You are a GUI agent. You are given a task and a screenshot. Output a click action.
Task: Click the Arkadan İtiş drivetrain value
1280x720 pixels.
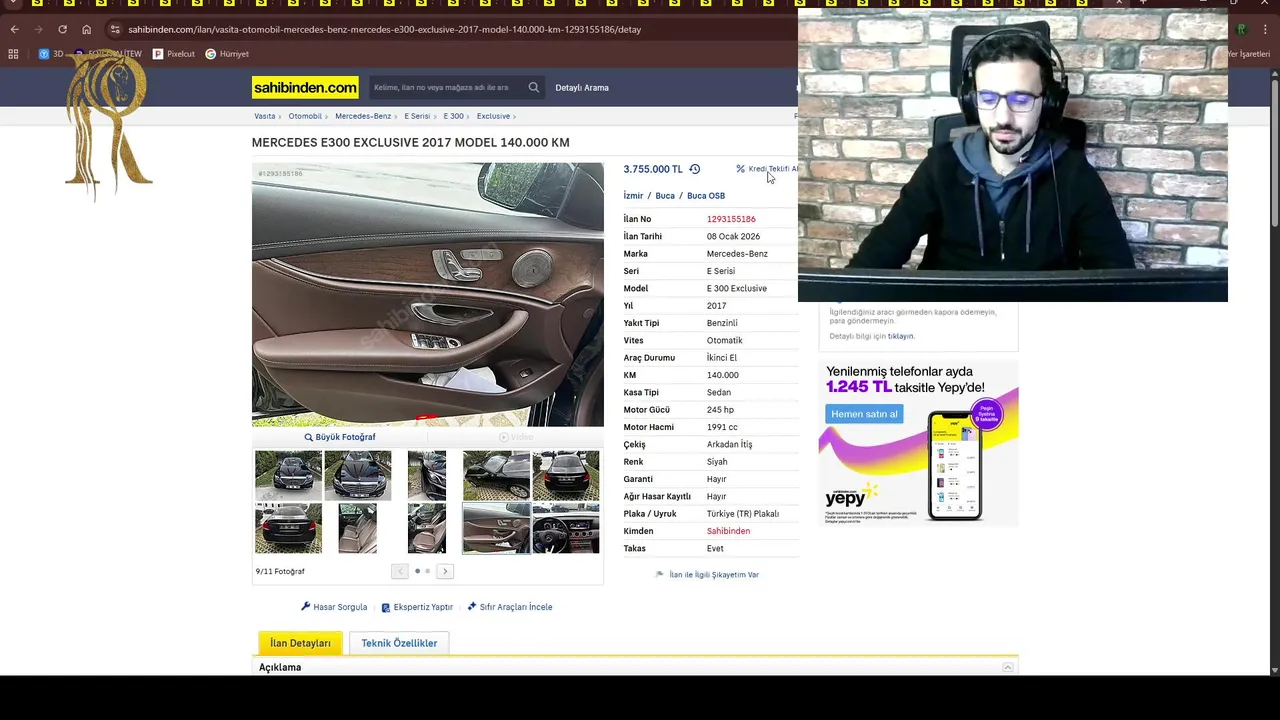tap(729, 444)
